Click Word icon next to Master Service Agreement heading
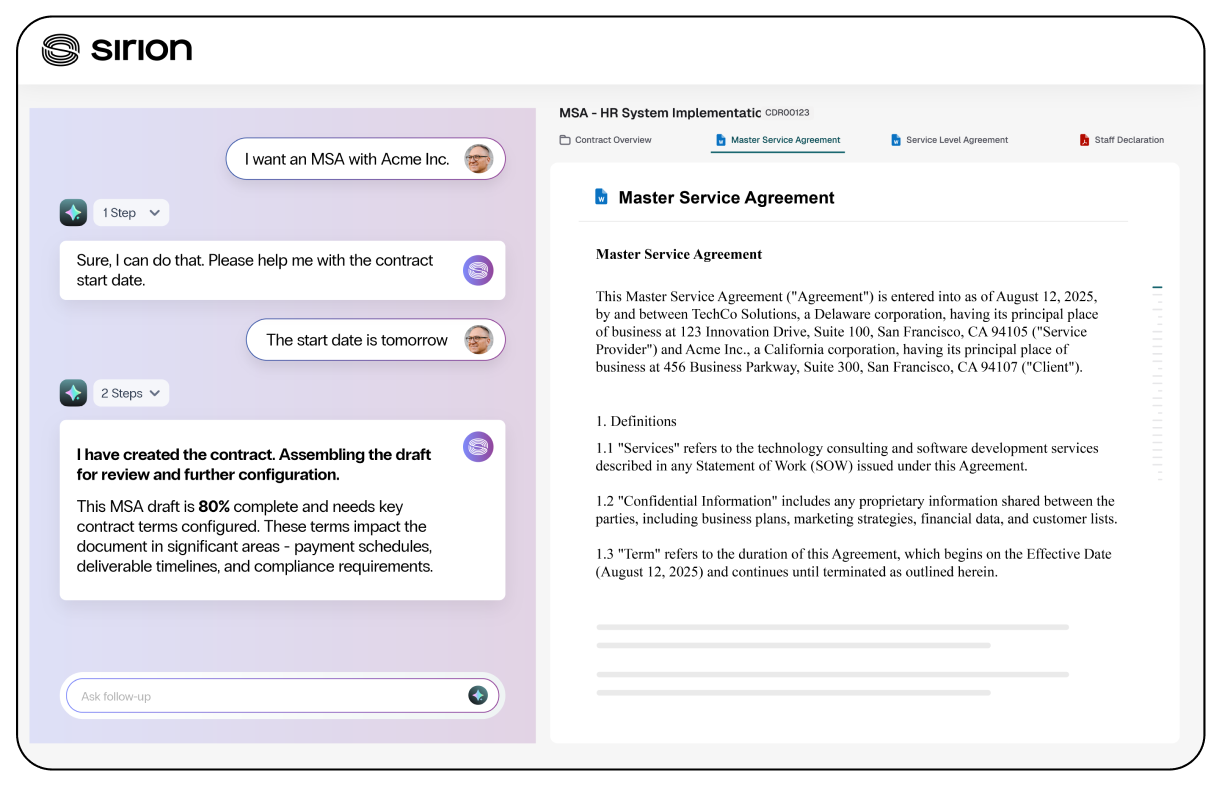1222x786 pixels. click(601, 197)
